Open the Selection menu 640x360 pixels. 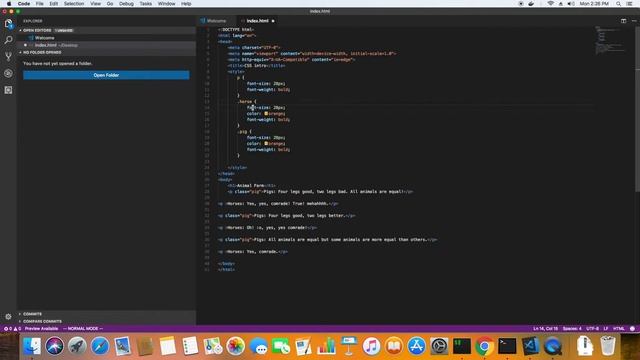[x=74, y=4]
